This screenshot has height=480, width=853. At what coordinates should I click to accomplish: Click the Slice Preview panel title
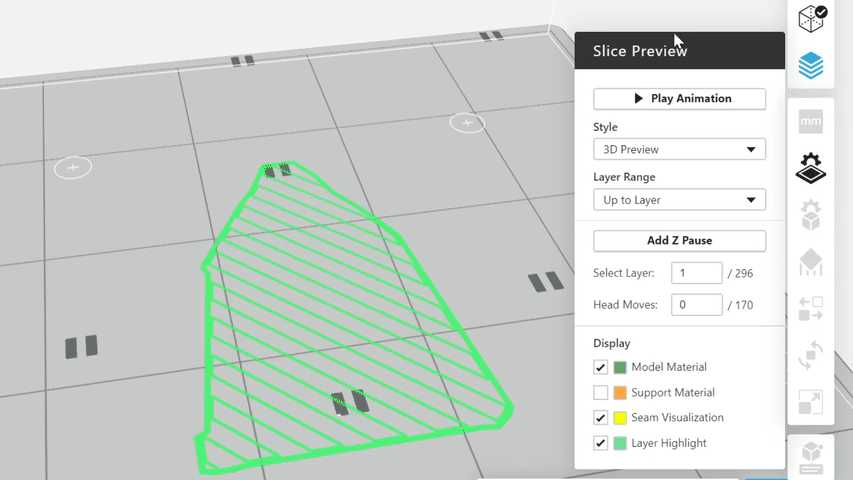click(640, 51)
